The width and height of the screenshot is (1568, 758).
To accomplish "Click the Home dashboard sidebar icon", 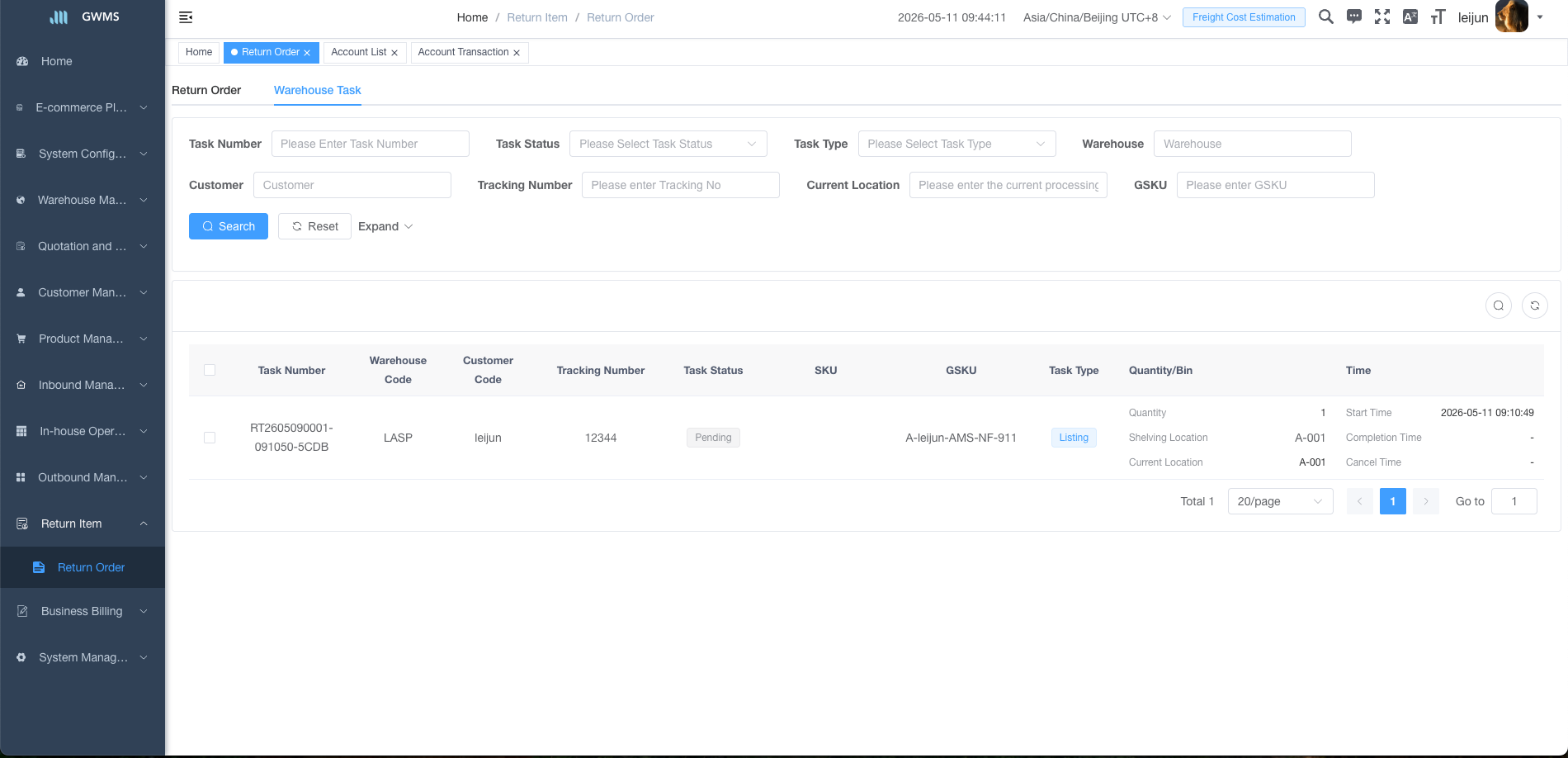I will [x=22, y=61].
